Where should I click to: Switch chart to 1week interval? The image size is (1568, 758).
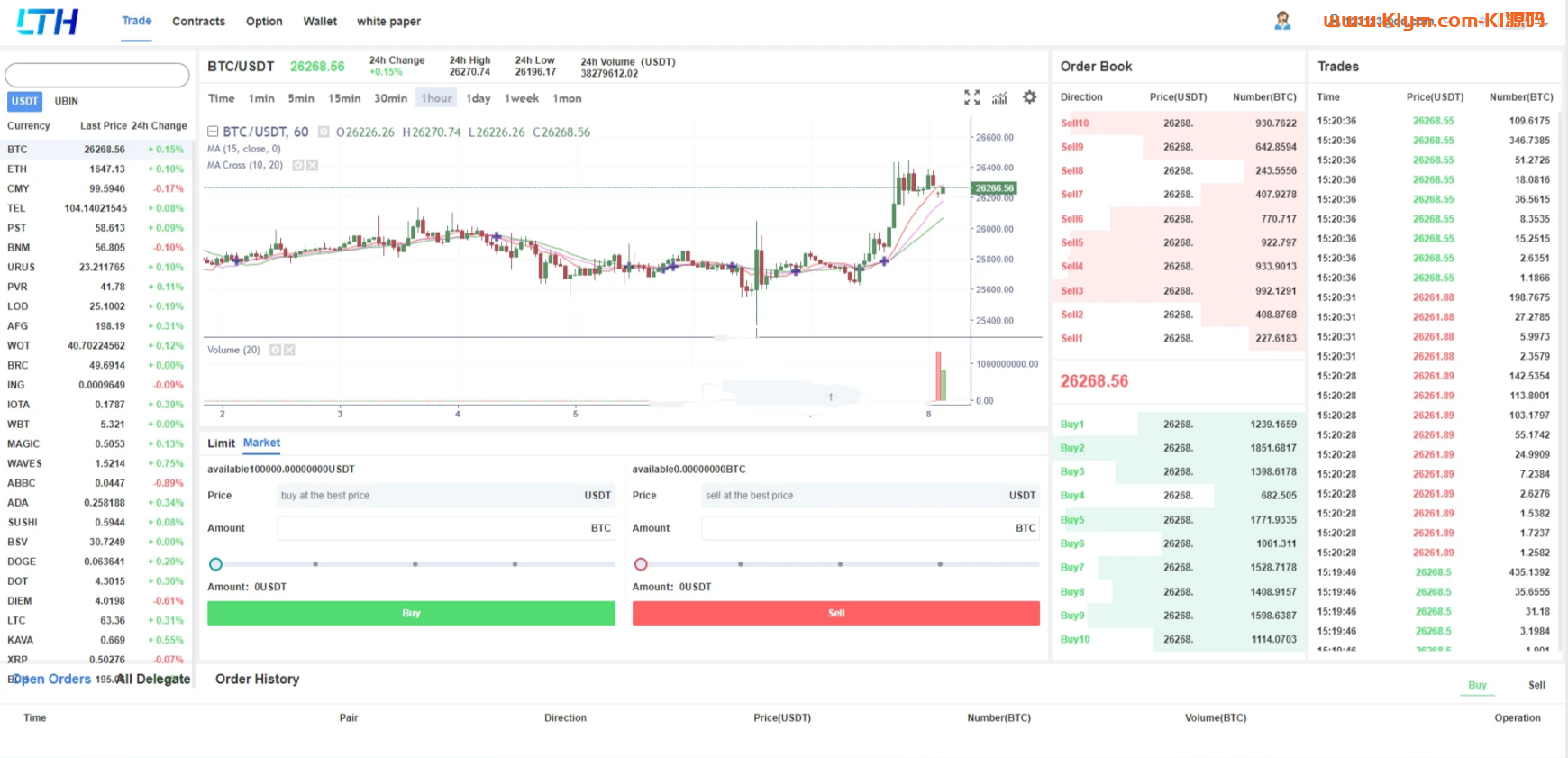[x=522, y=98]
